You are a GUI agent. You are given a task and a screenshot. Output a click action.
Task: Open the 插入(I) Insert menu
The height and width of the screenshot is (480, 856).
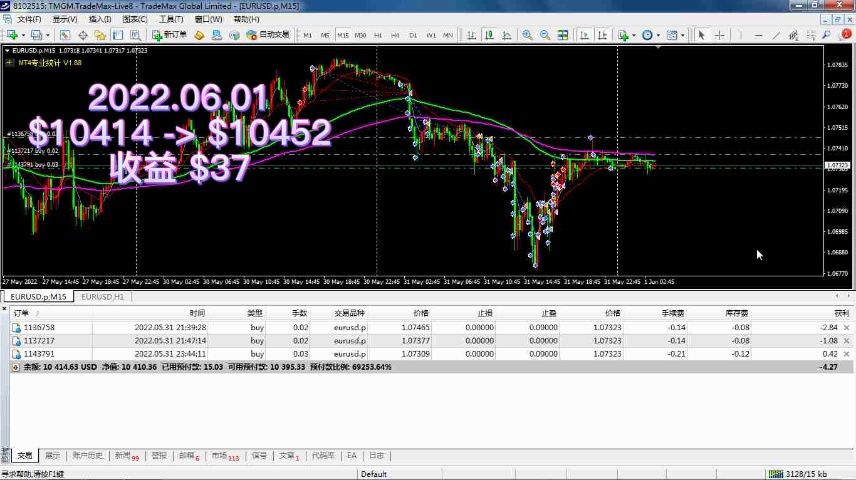[99, 19]
